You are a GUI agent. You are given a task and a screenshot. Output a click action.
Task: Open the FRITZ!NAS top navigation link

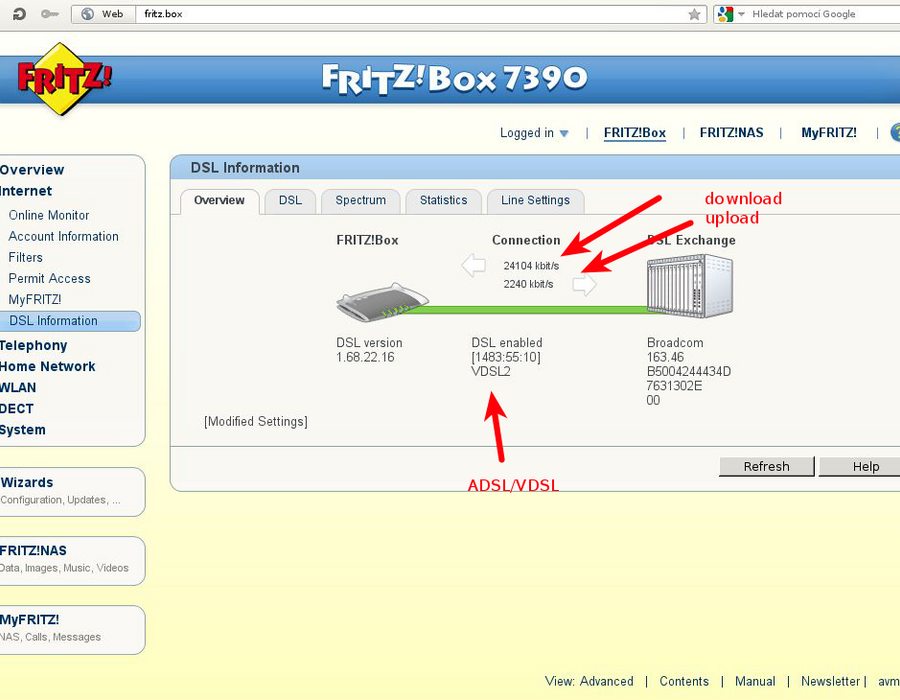point(731,133)
